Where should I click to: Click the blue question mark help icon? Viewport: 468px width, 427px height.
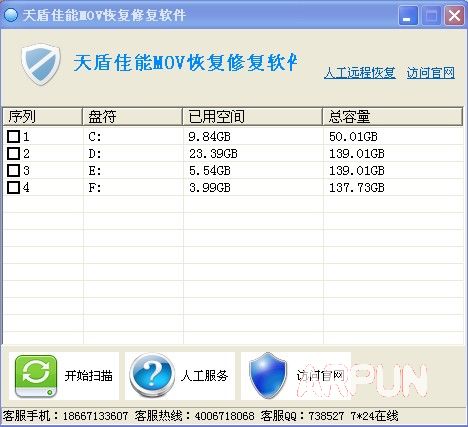tap(152, 376)
